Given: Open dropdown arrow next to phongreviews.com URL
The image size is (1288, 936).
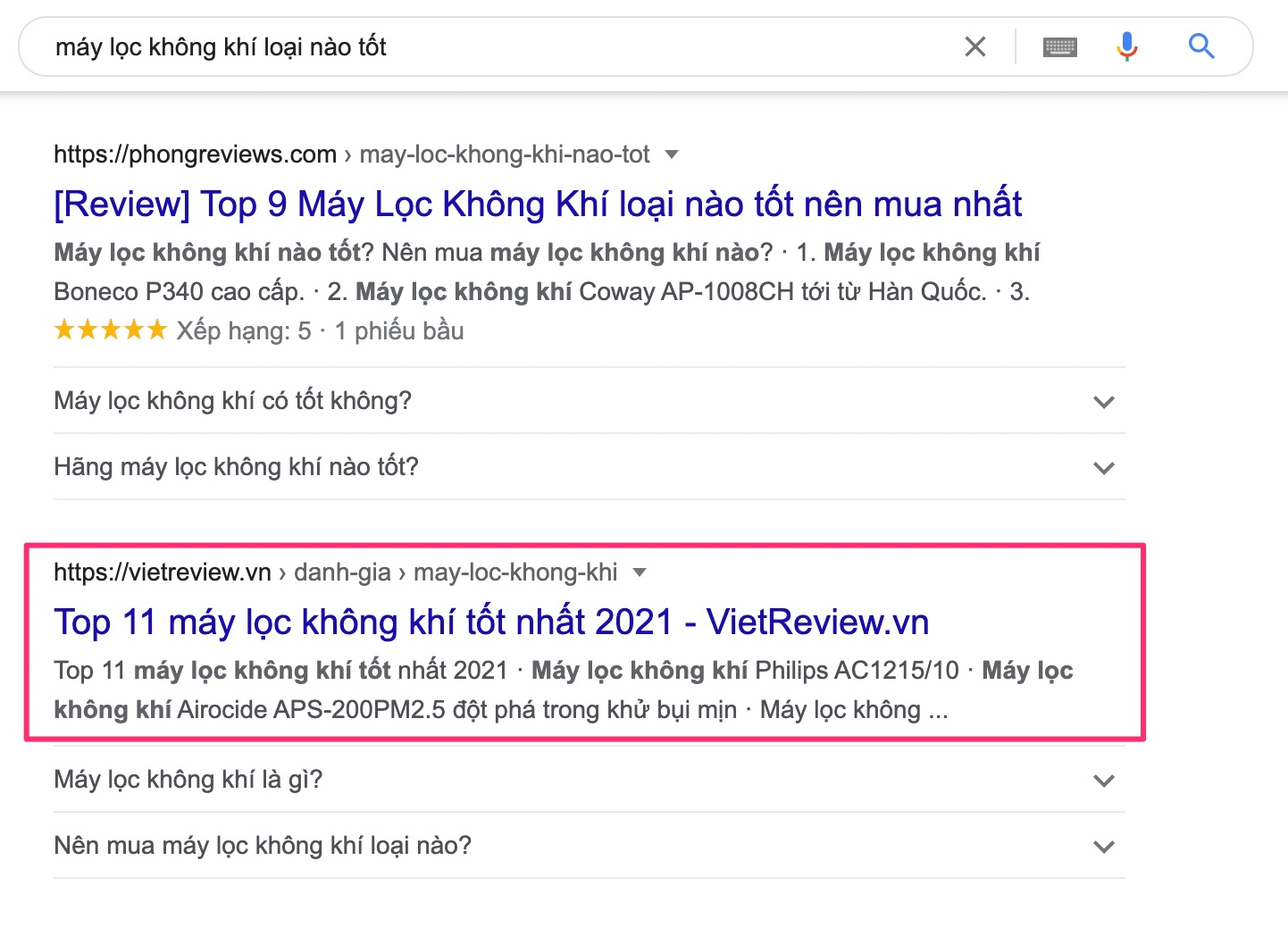Looking at the screenshot, I should 672,155.
